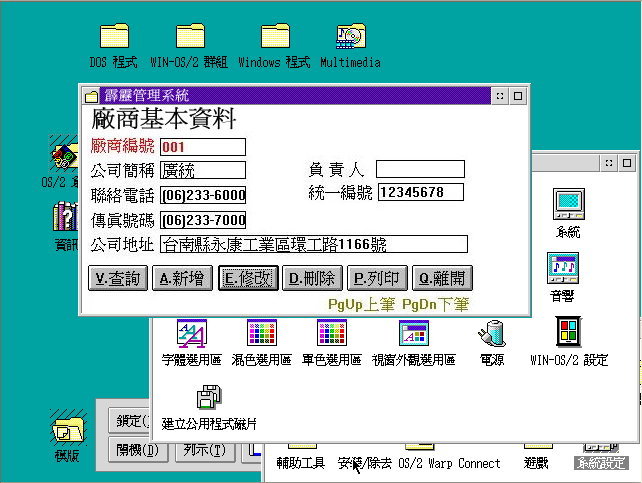The width and height of the screenshot is (642, 483).
Task: Open the DOS 程式 folder icon
Action: pos(115,36)
